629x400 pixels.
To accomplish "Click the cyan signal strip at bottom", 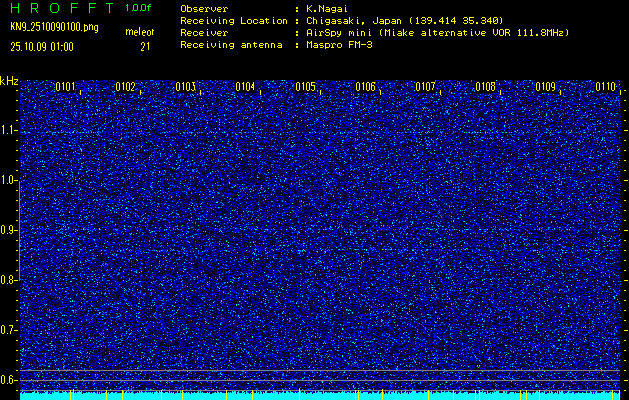I will click(x=320, y=395).
